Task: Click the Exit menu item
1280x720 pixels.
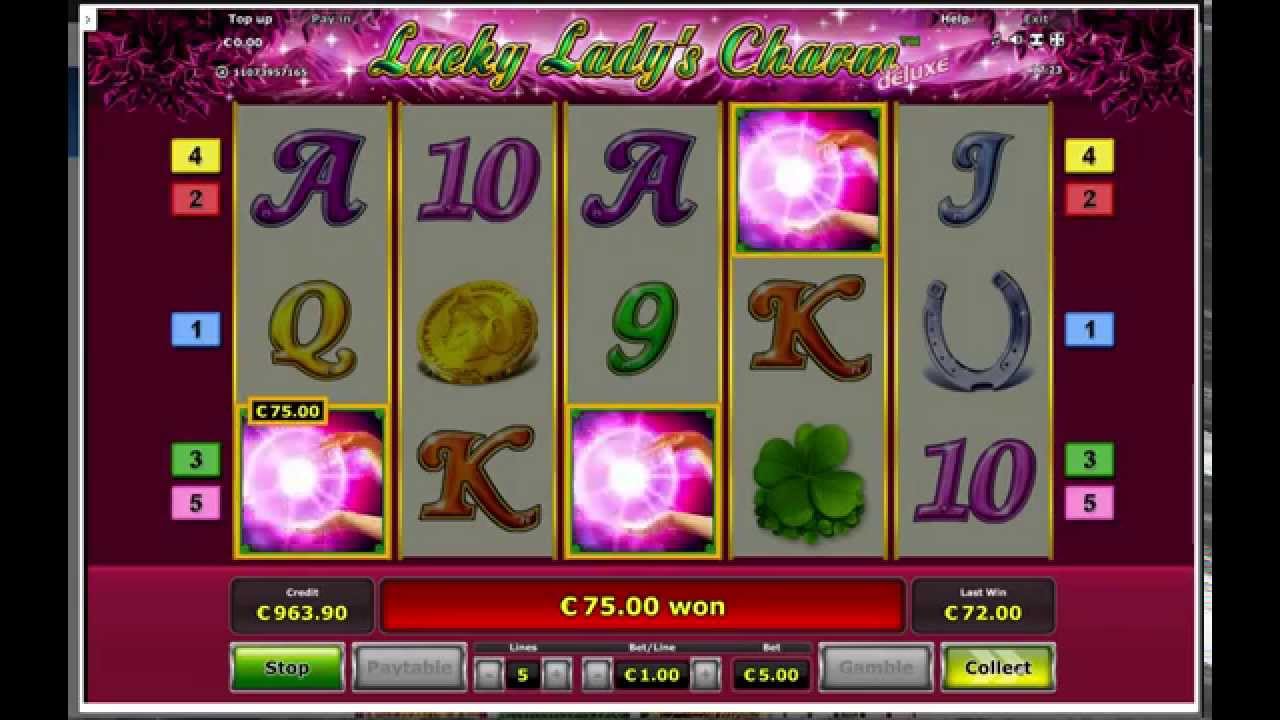Action: coord(1036,19)
